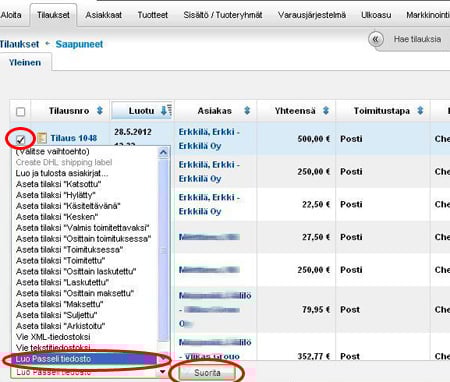Click the Tilausnro column header

point(69,111)
